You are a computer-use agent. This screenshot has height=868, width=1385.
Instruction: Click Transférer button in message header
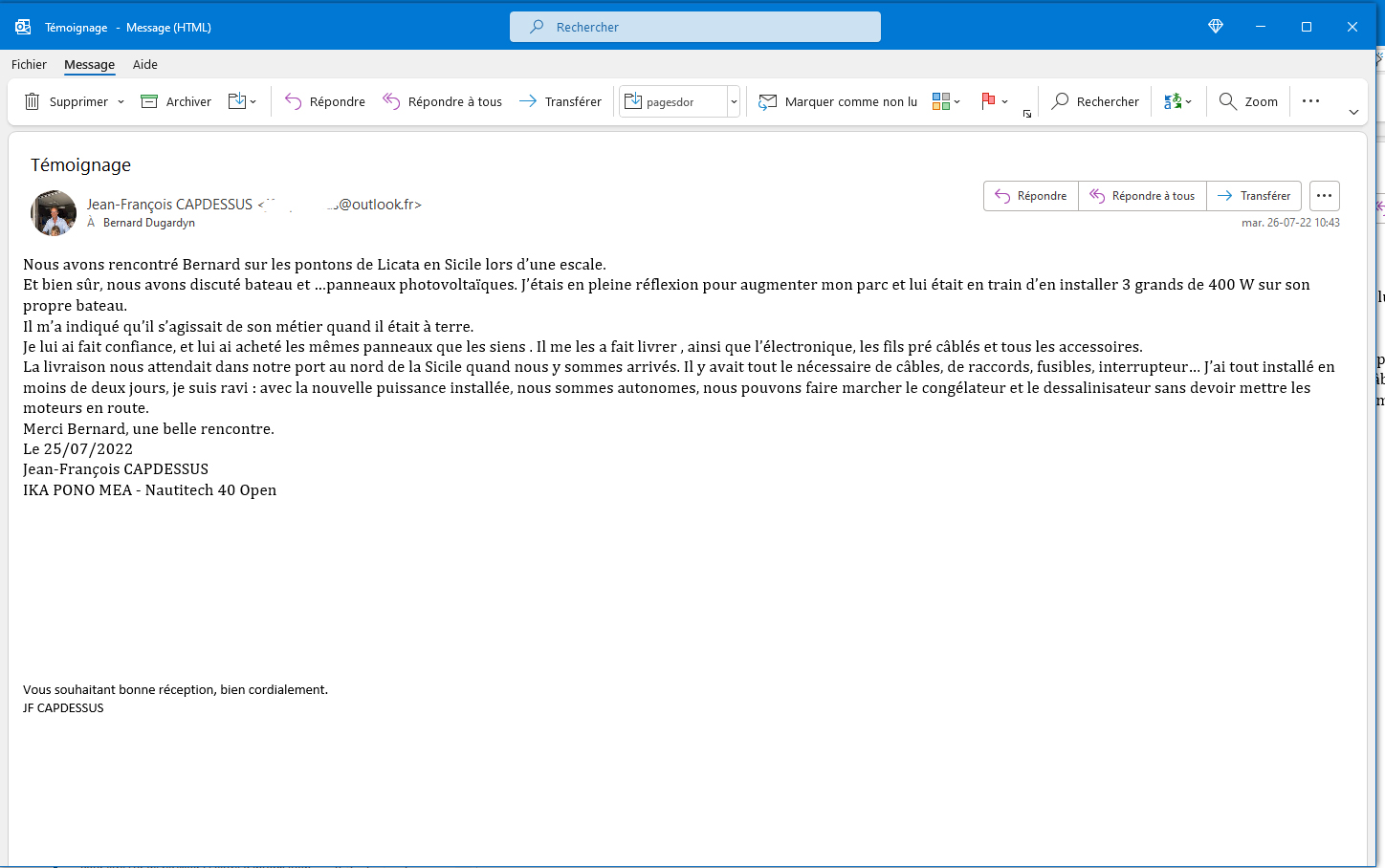[x=1254, y=196]
